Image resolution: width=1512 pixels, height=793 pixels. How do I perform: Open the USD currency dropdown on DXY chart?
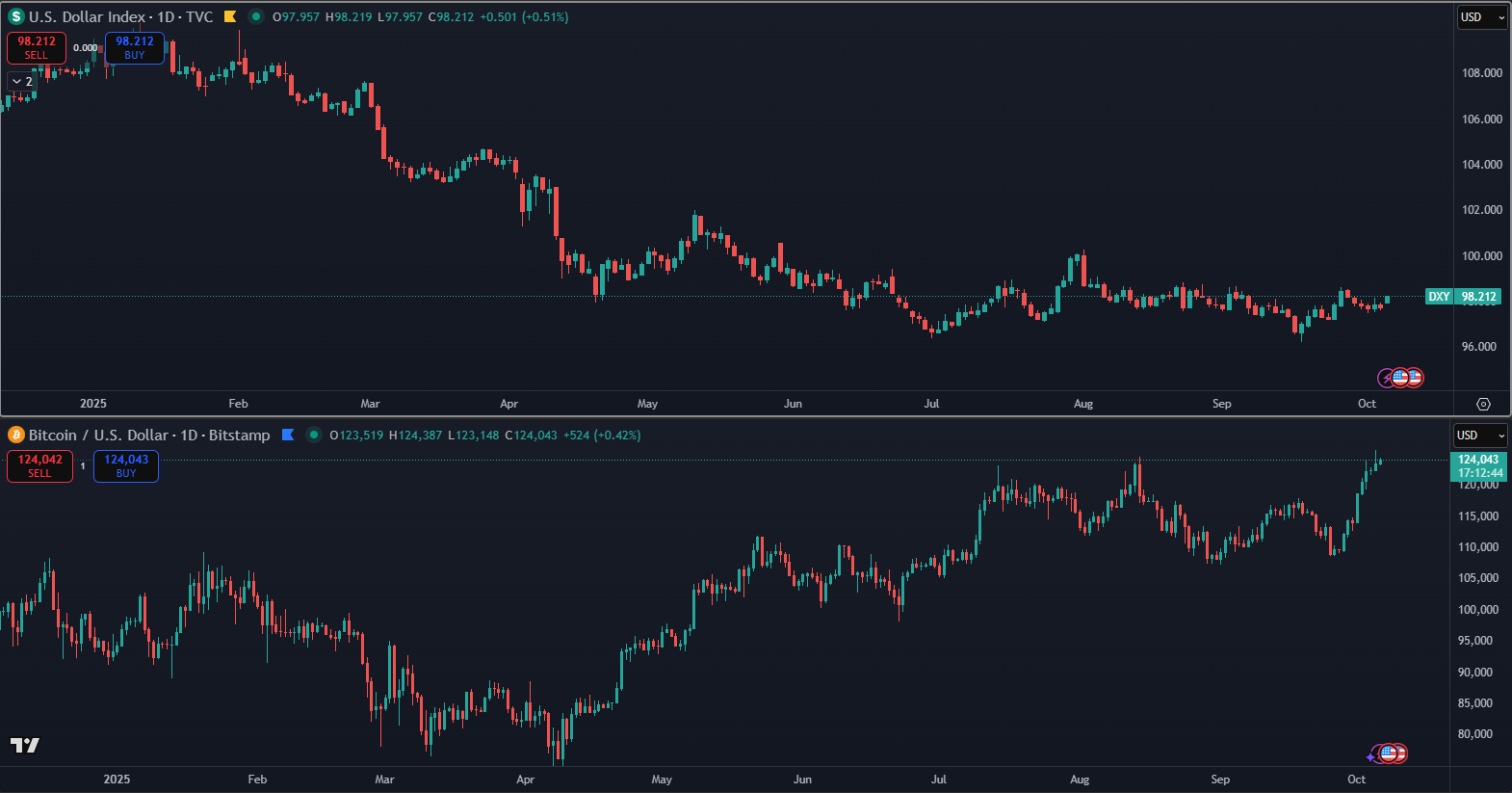pos(1481,17)
